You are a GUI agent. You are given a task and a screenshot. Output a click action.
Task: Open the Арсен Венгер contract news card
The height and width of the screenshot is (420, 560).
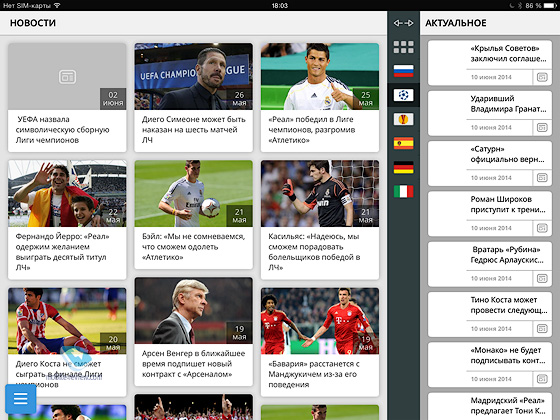click(194, 331)
